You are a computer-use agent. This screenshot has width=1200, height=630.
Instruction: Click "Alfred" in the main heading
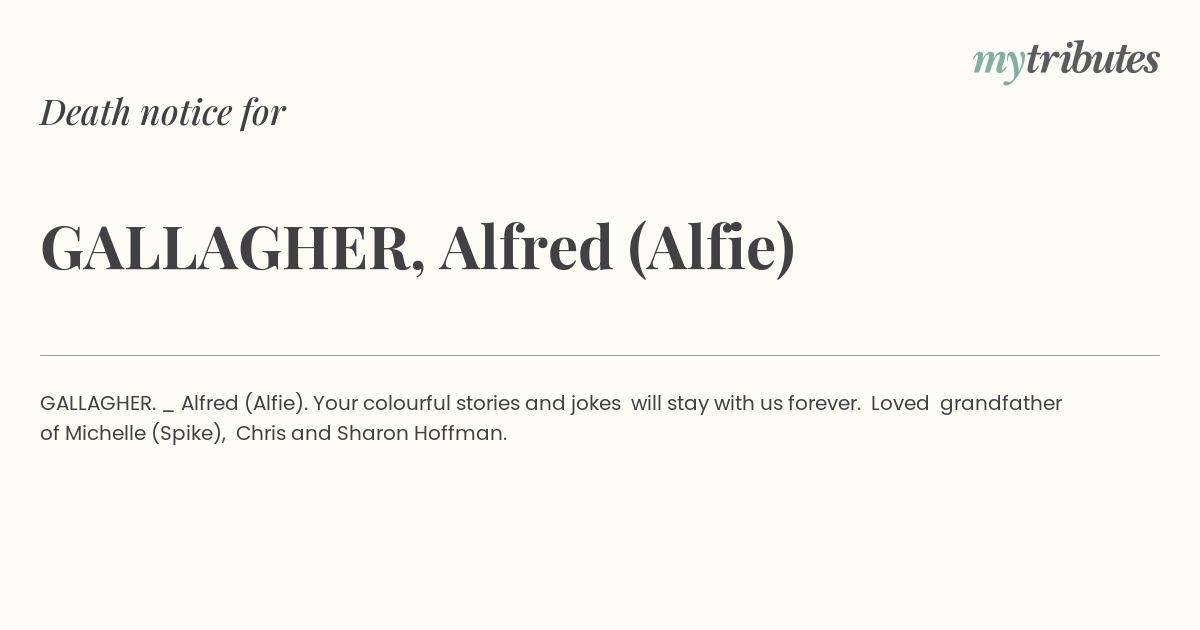pos(526,247)
